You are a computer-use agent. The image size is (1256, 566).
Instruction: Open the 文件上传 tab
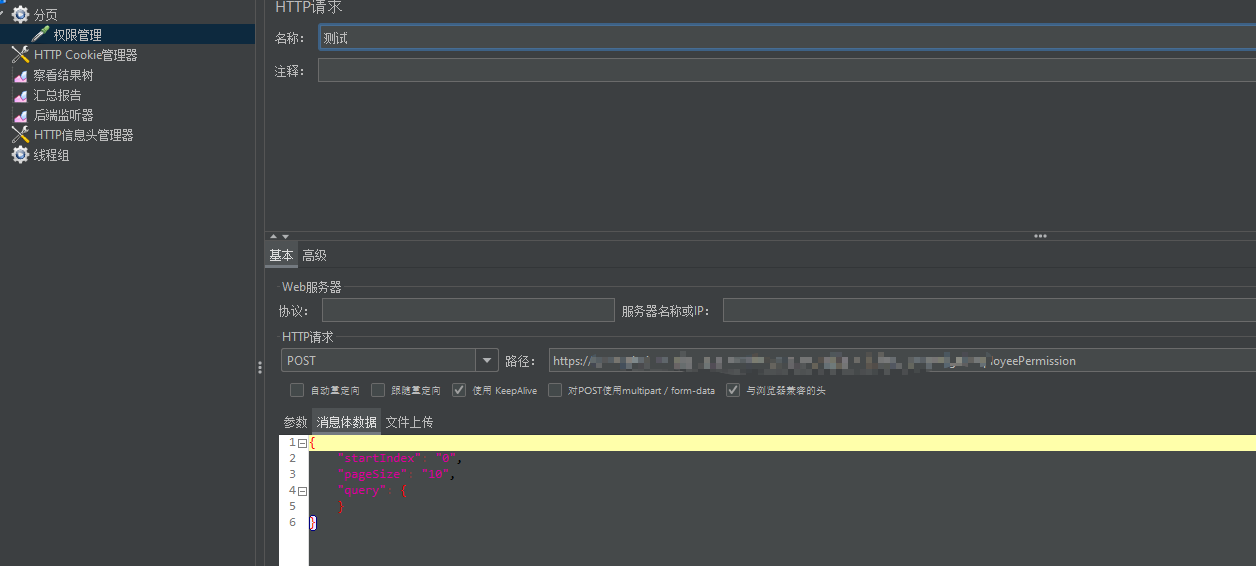[410, 422]
